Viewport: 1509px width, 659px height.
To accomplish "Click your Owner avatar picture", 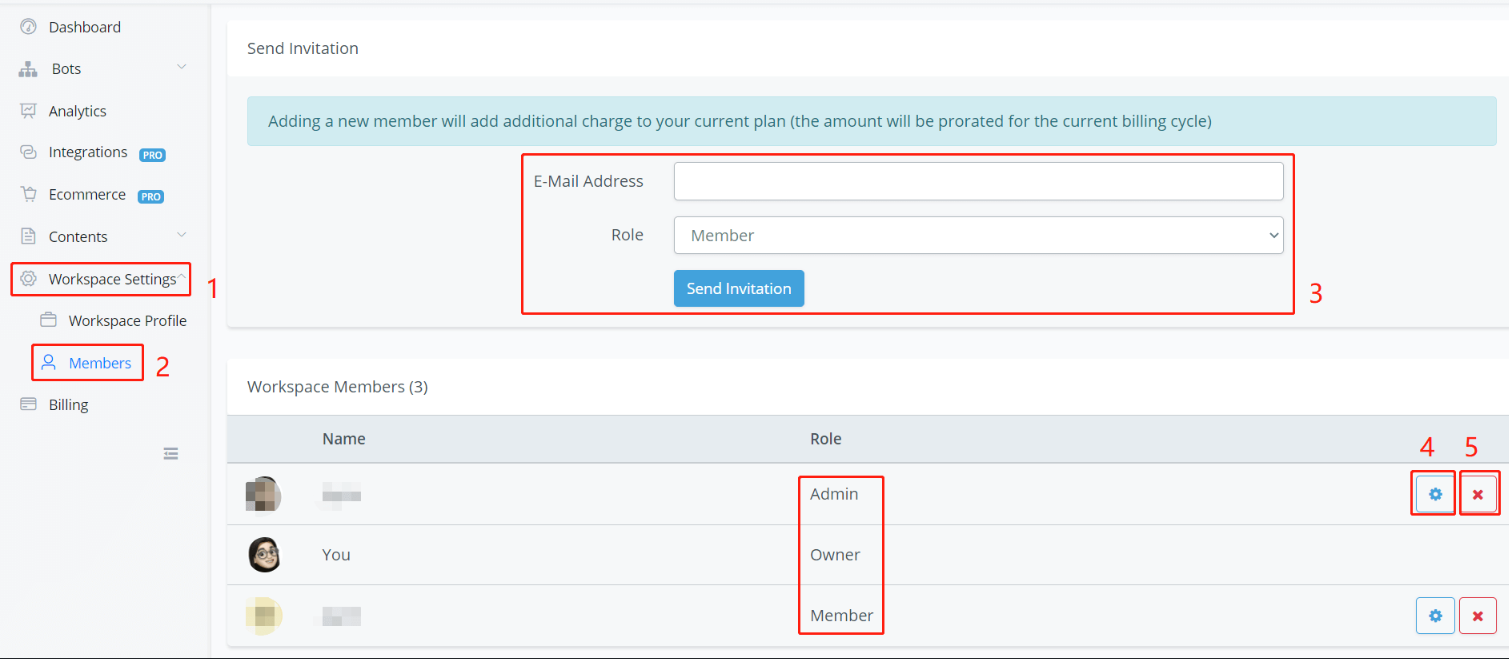I will 264,555.
